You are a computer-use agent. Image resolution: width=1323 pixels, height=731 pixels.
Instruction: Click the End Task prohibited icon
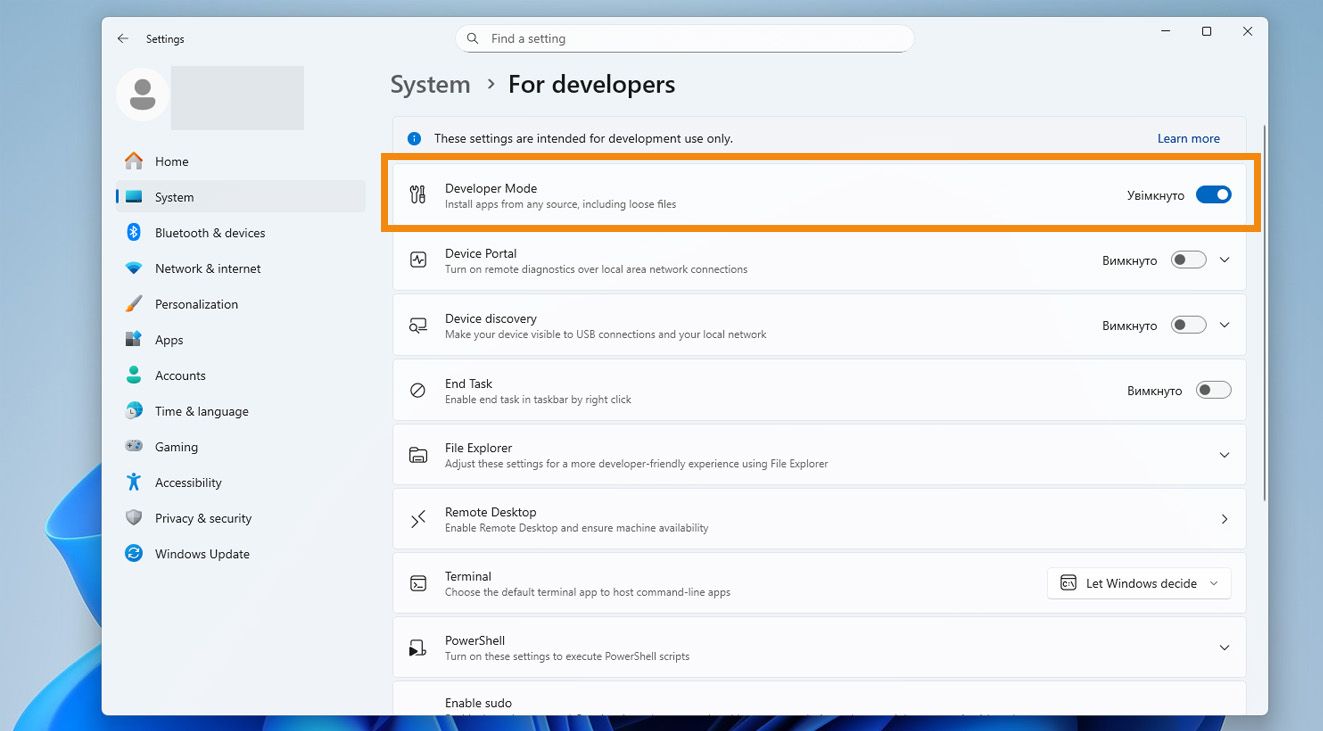click(418, 390)
